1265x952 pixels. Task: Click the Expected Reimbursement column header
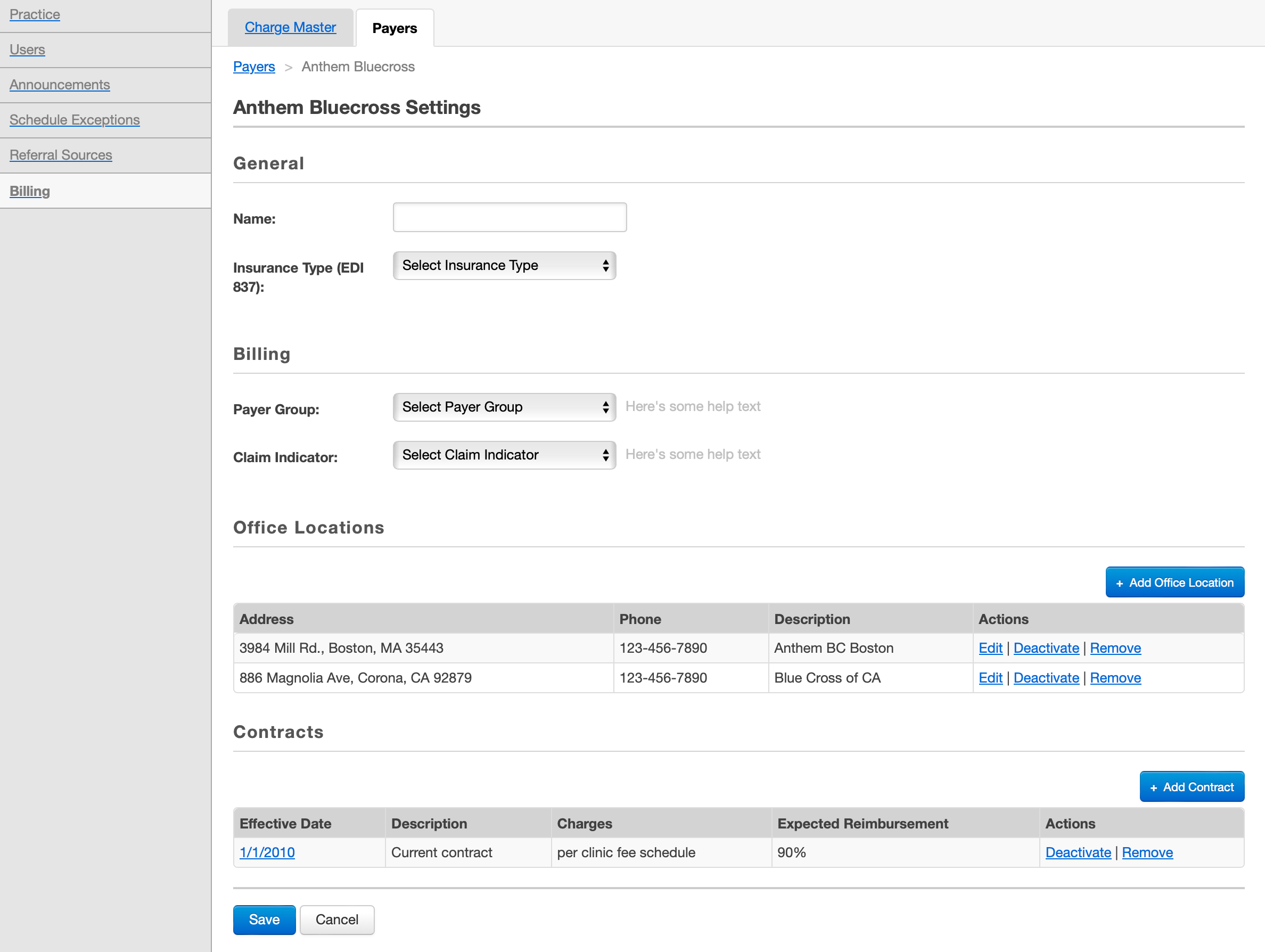905,823
